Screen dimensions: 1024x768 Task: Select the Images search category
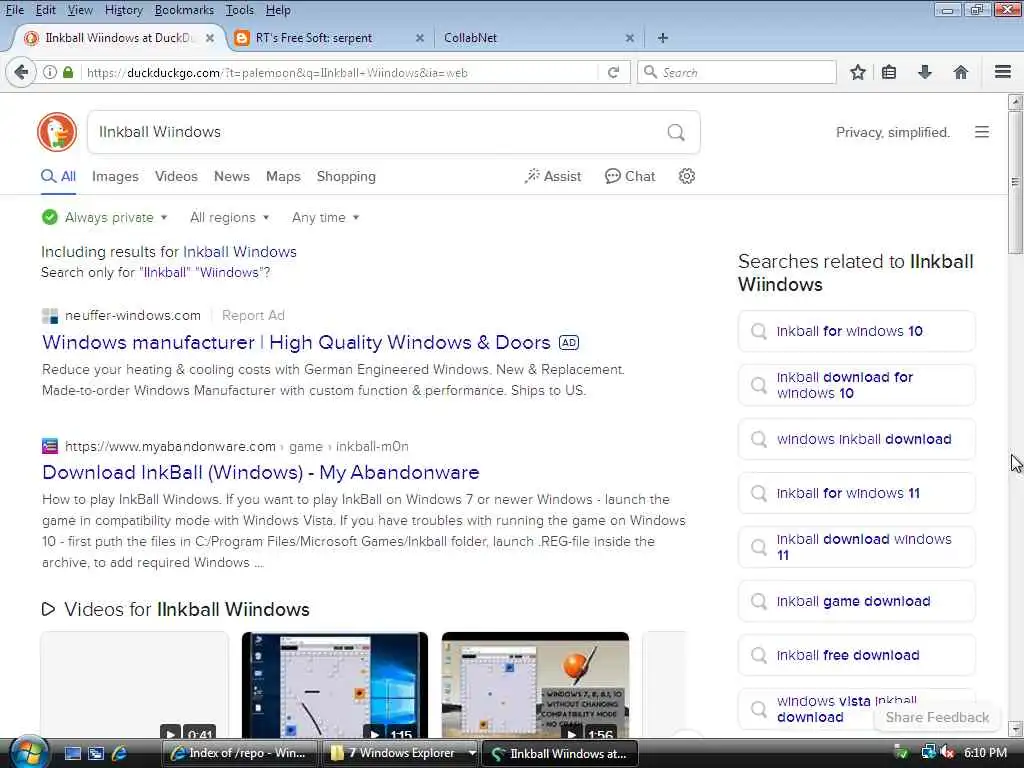115,176
